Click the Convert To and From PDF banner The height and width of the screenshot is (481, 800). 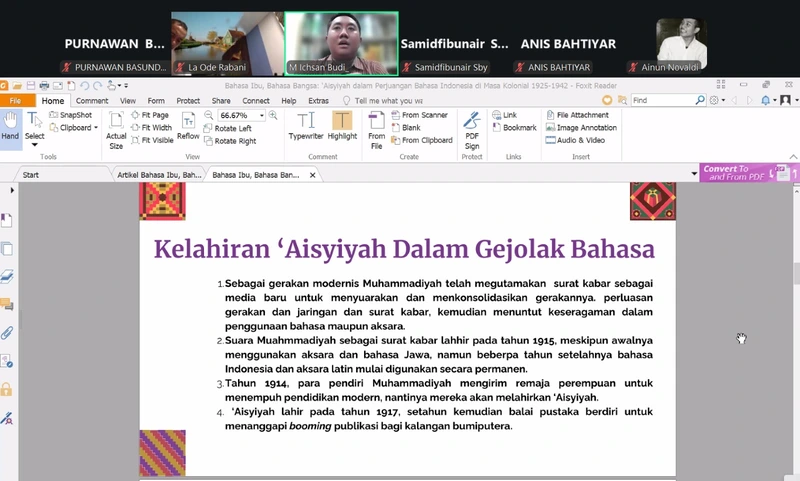(749, 173)
